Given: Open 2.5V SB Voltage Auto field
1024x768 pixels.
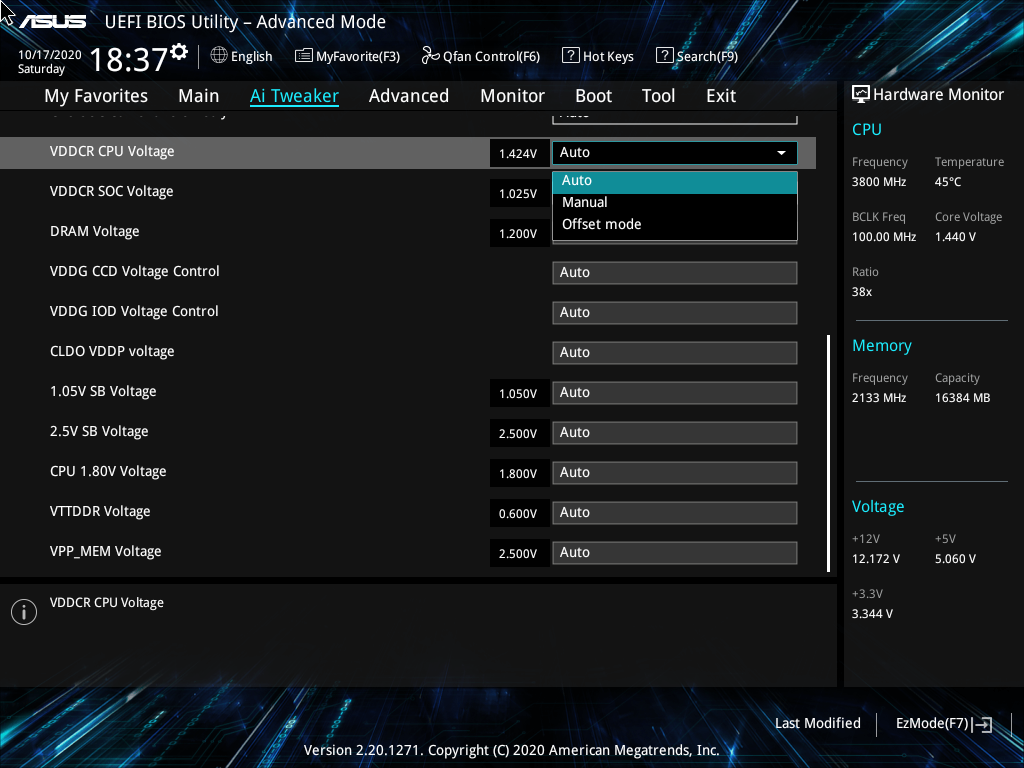Looking at the screenshot, I should coord(675,433).
